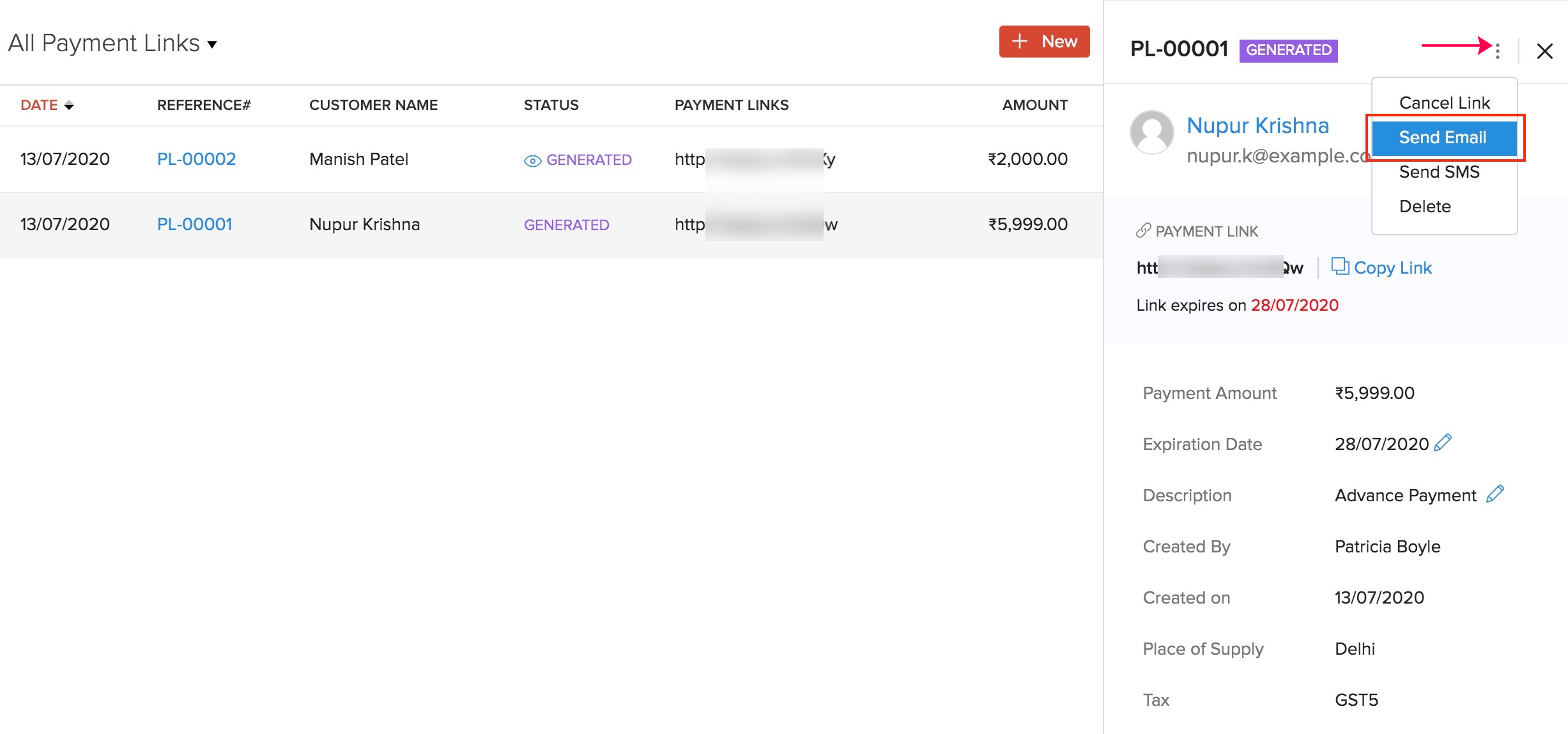Click the eye icon on PL-00002 status
Viewport: 1568px width, 734px height.
(x=532, y=160)
